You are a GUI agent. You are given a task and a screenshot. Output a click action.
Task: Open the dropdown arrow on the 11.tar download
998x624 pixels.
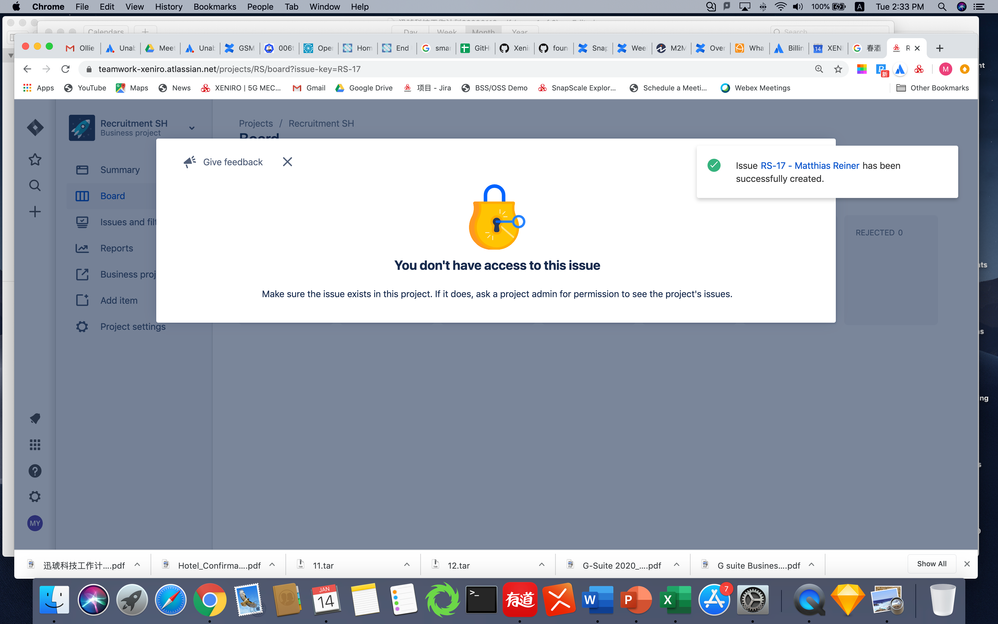[x=406, y=564]
